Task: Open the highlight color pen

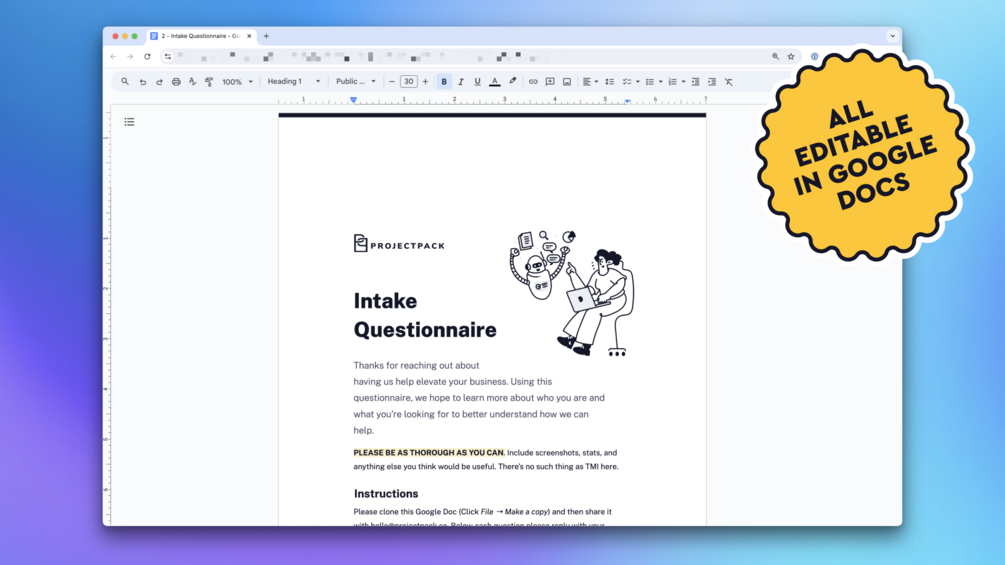Action: (x=512, y=81)
